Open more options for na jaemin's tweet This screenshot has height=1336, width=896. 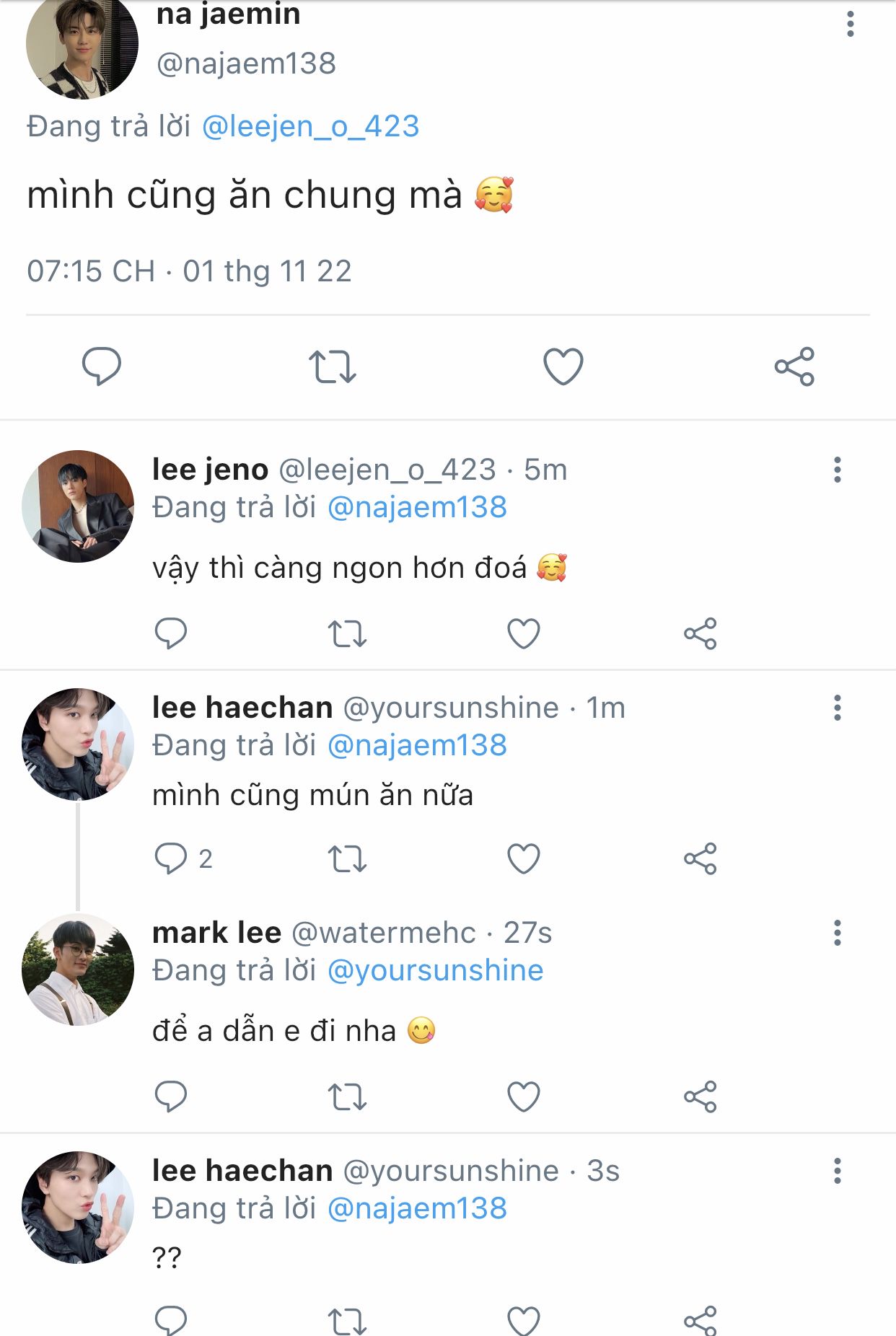pyautogui.click(x=851, y=24)
